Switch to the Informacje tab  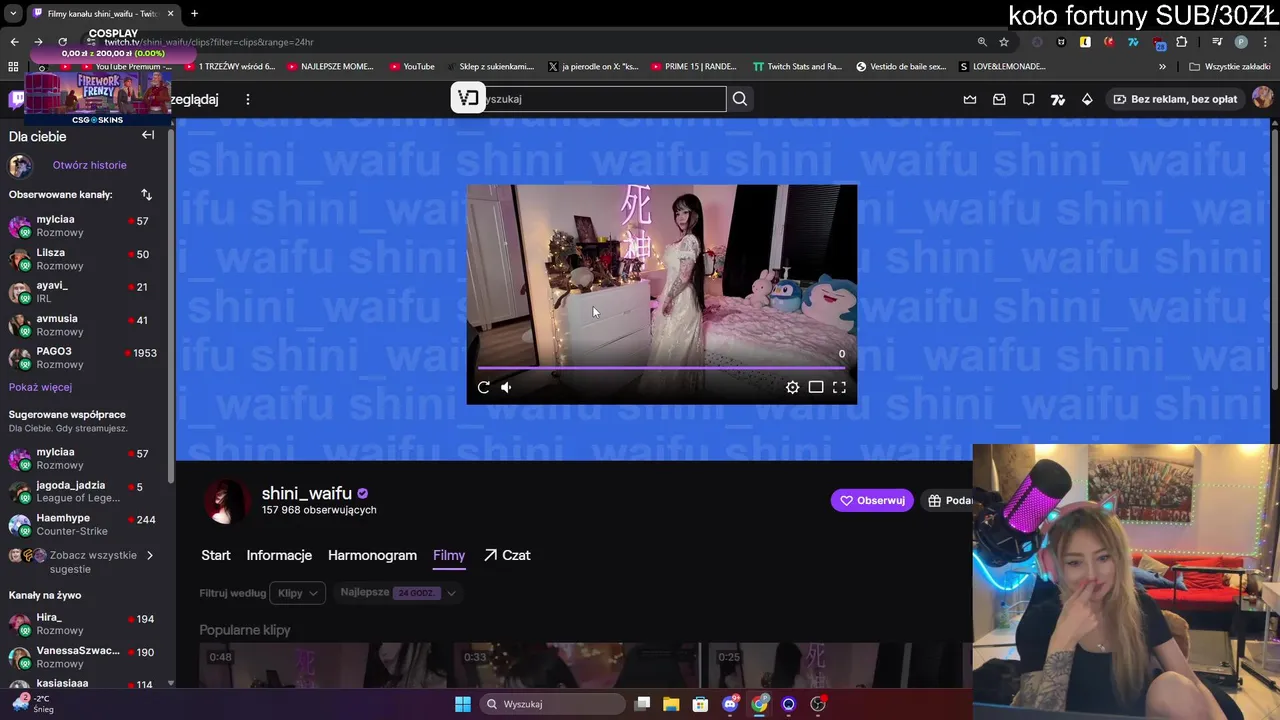pos(279,556)
